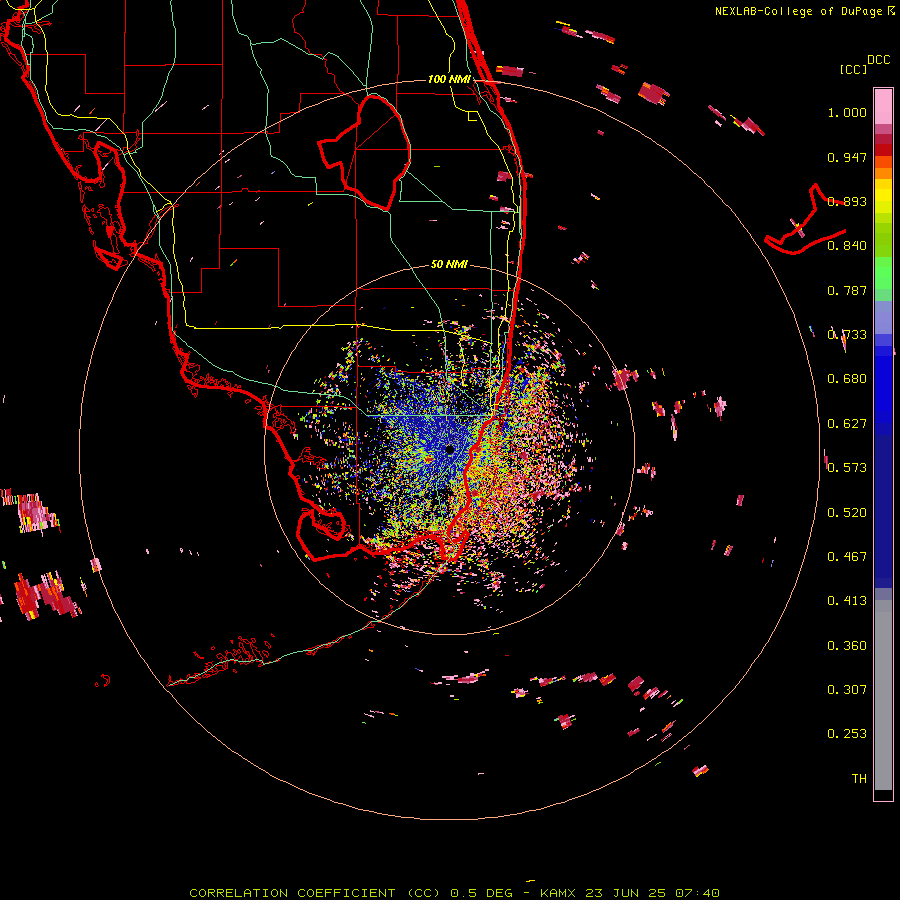The image size is (900, 900).
Task: Pick the lavender swatch near 0.733
Action: click(883, 317)
